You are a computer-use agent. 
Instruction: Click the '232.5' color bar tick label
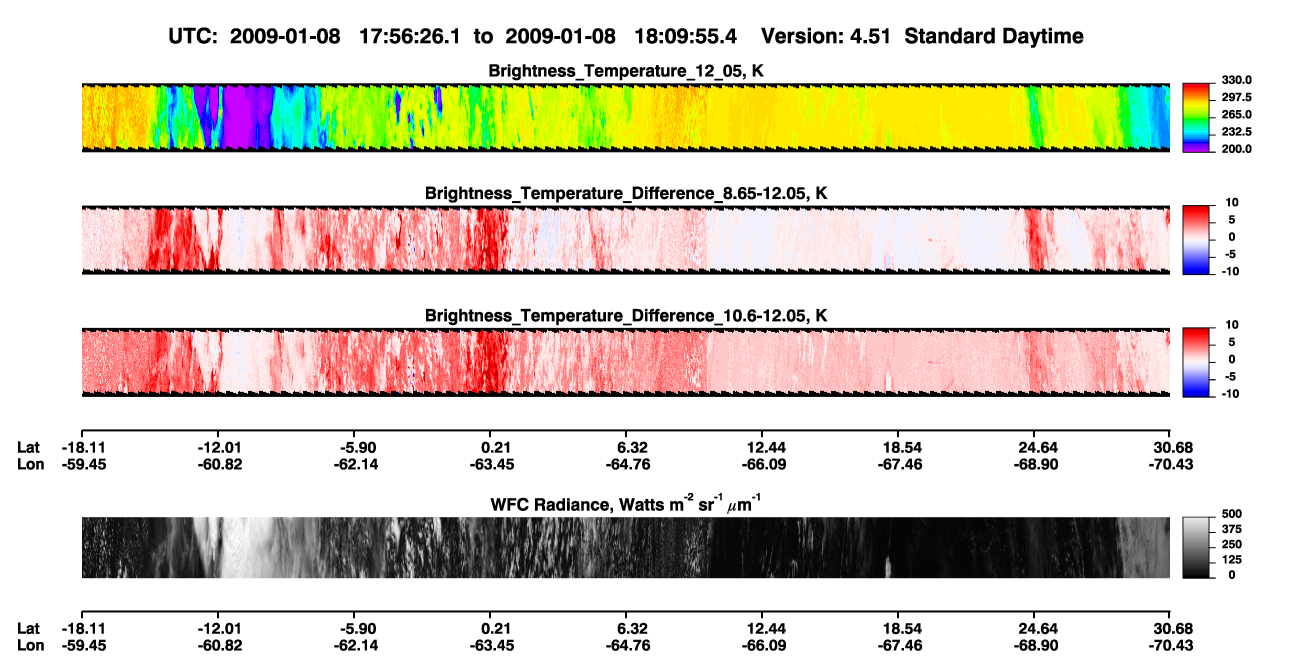(x=1237, y=132)
